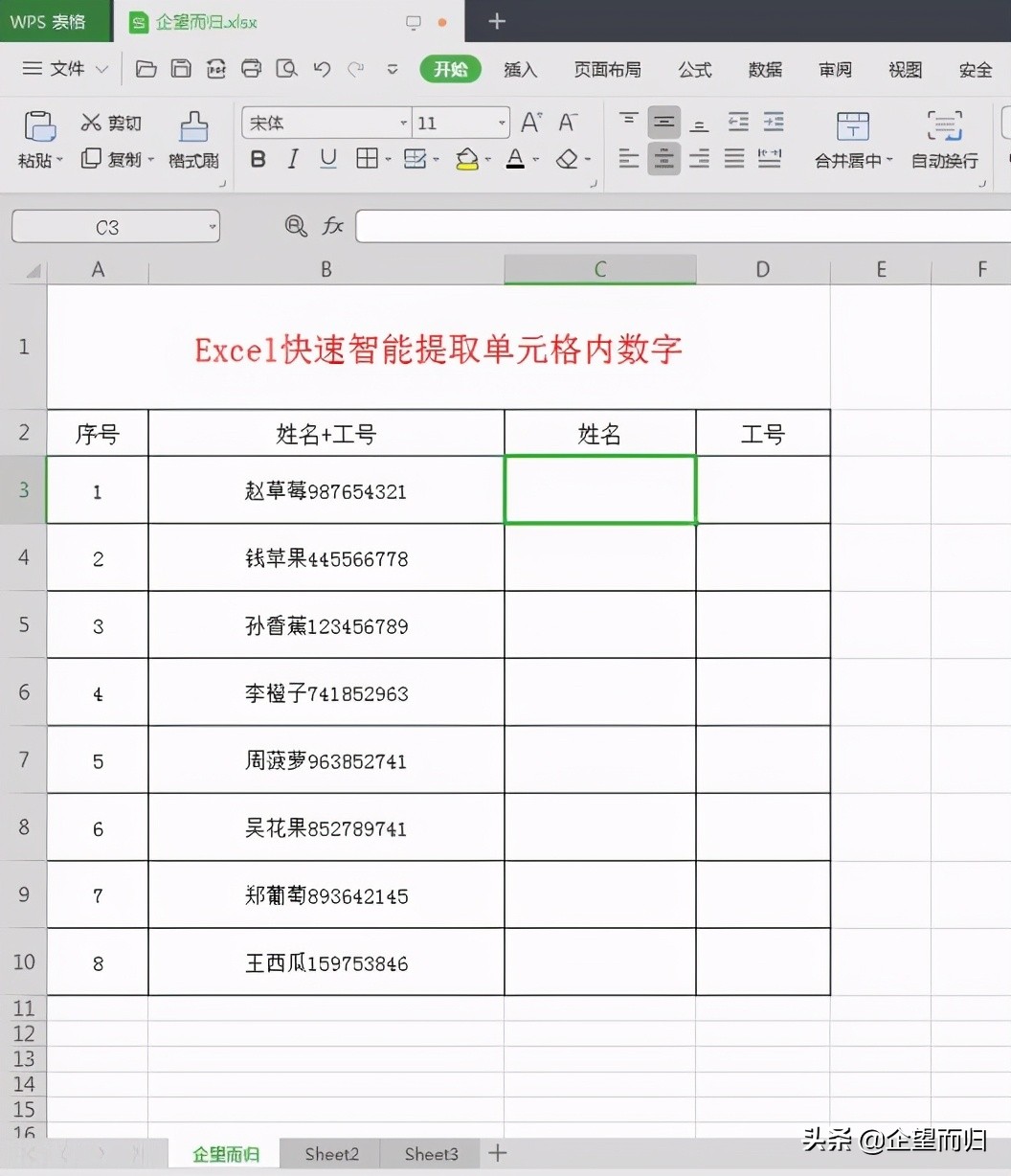1011x1176 pixels.
Task: Click the cell style draw-border icon
Action: [x=416, y=159]
